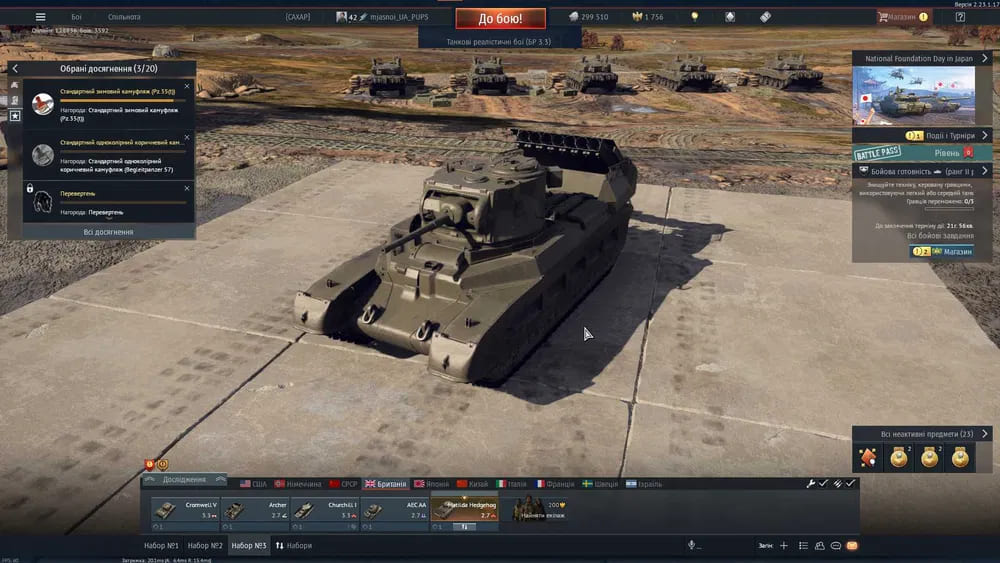Expand the Бойова готовність task chevron
The image size is (1000, 563).
click(x=984, y=171)
